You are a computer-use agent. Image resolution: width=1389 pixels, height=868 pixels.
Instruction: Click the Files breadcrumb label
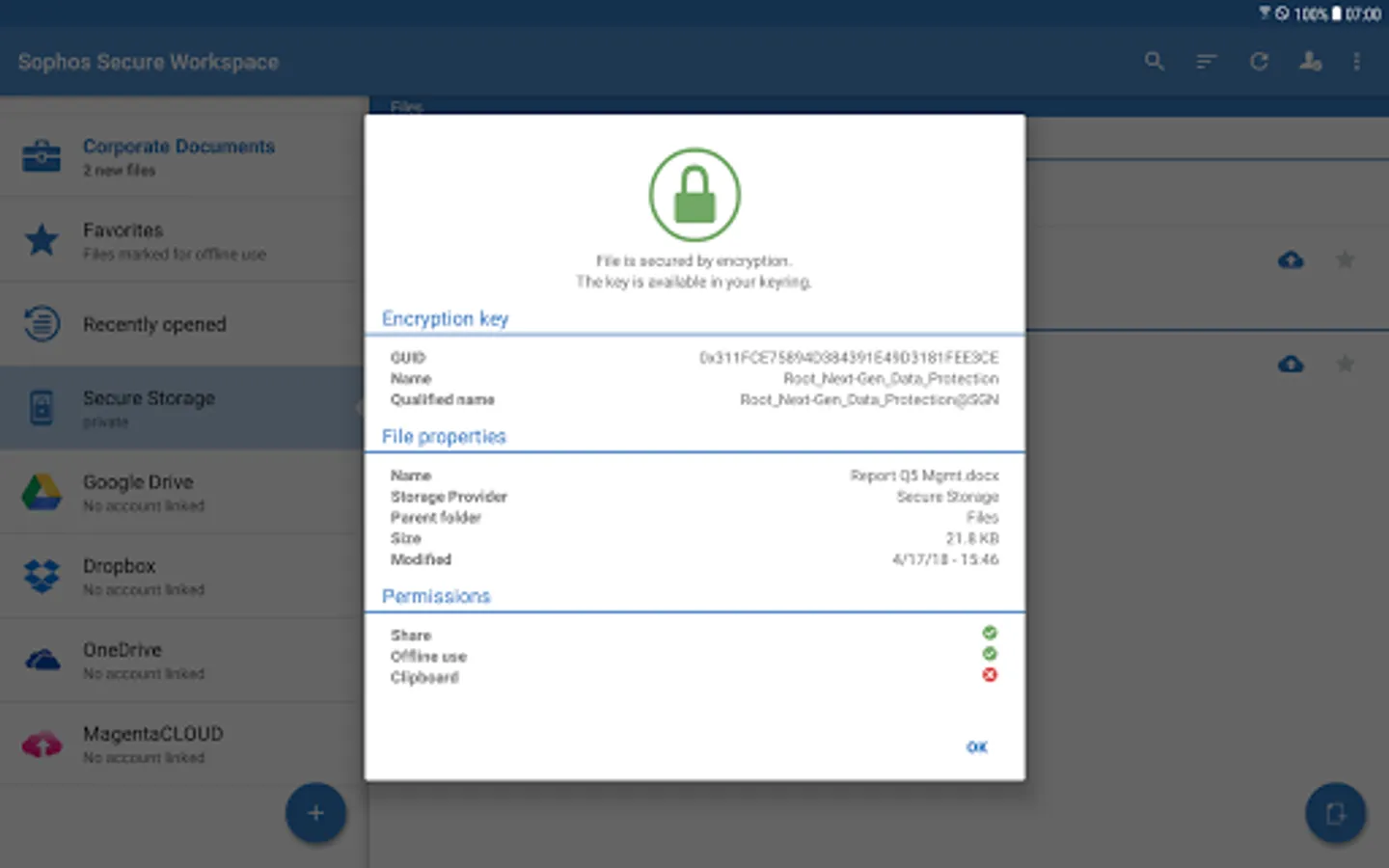(406, 106)
